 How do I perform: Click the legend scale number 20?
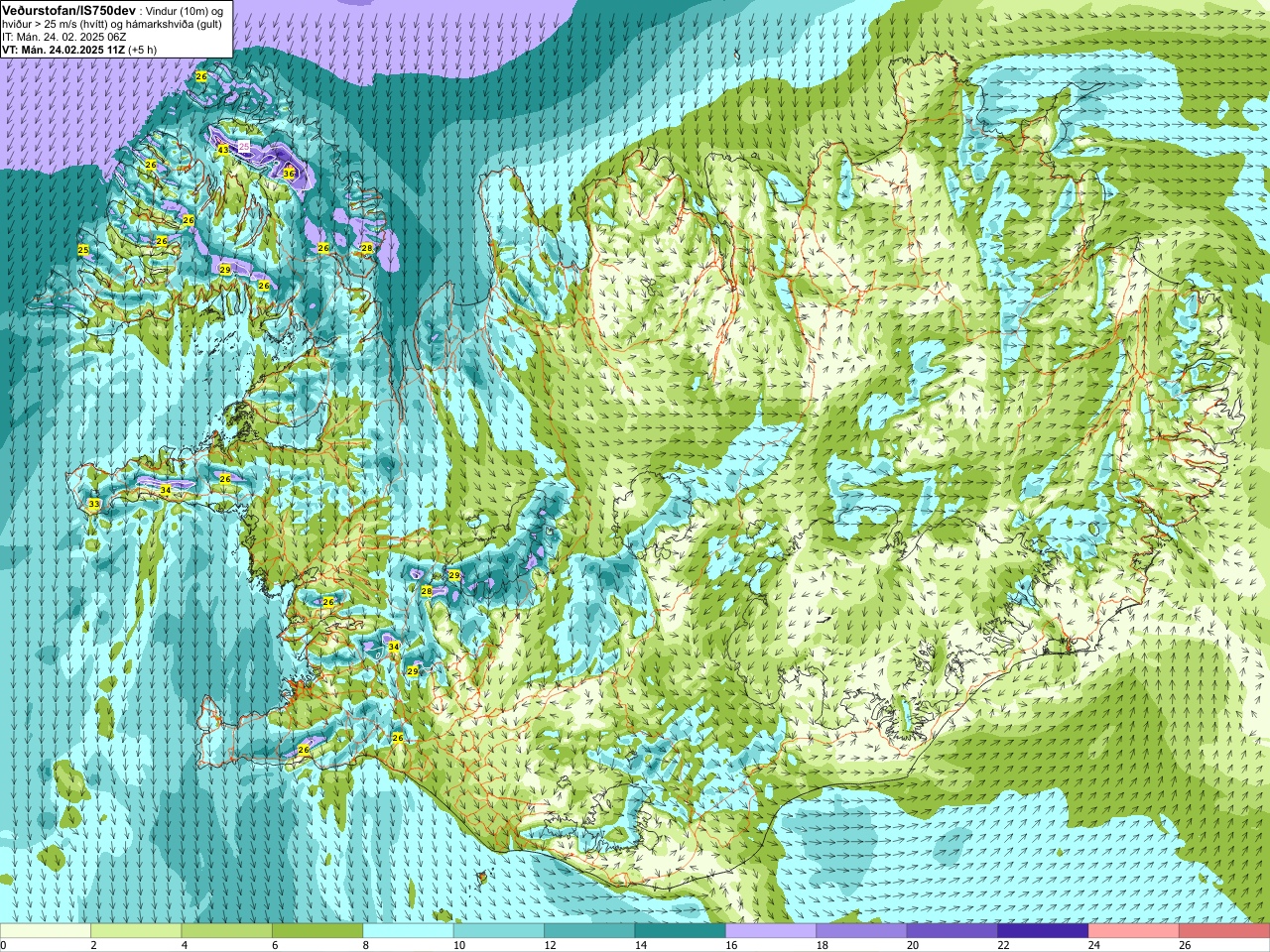click(x=912, y=946)
